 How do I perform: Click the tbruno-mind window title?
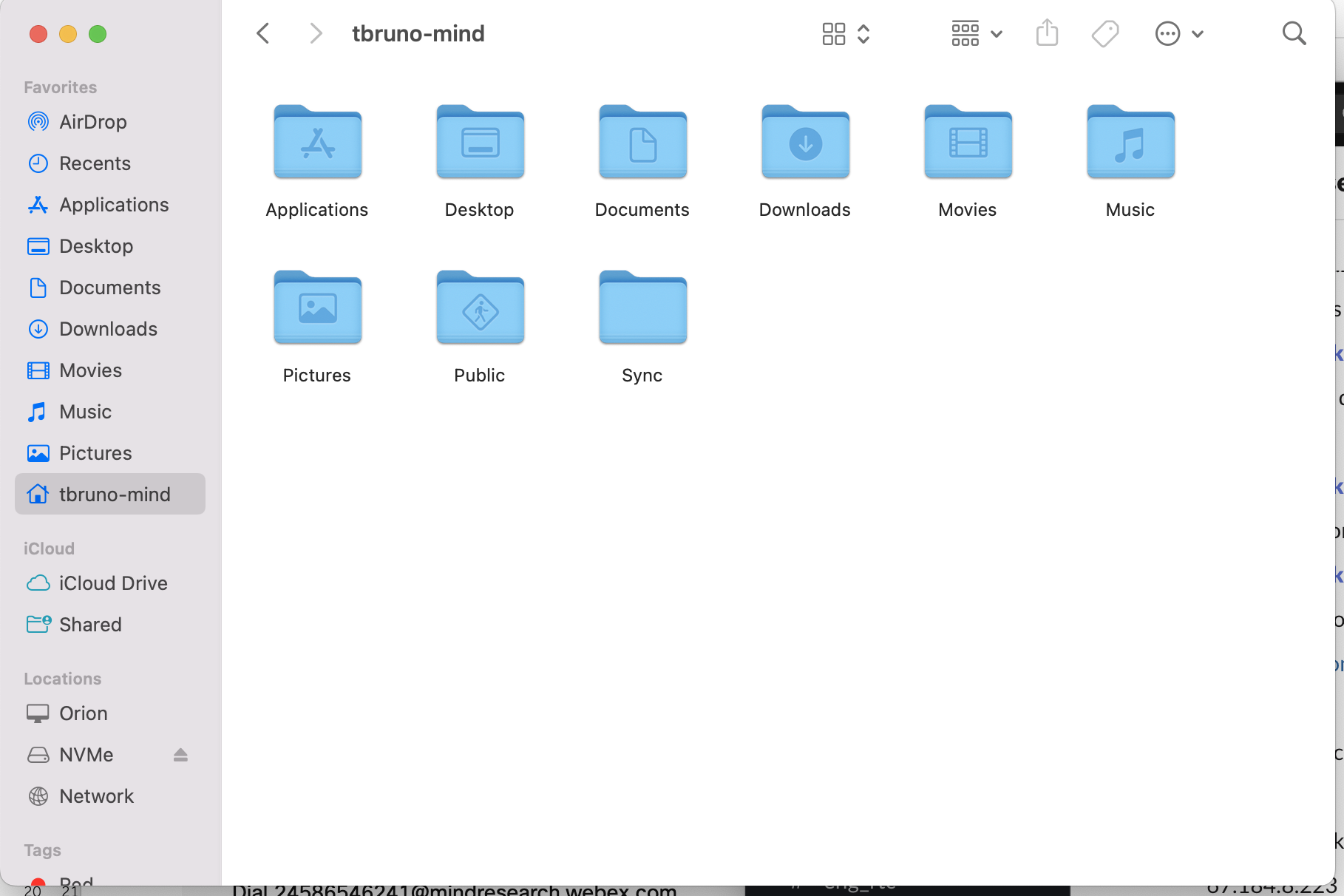click(418, 33)
